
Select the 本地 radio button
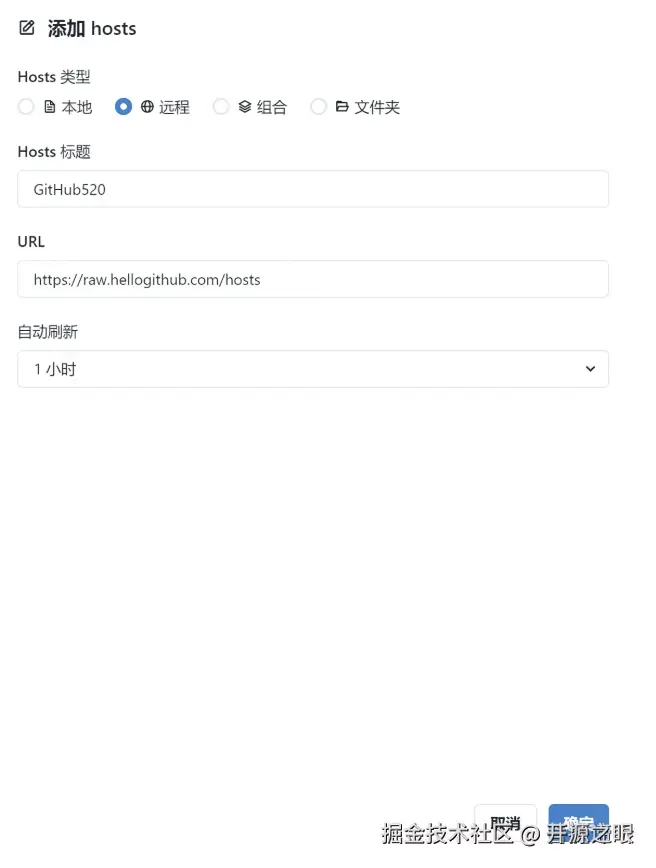[26, 106]
